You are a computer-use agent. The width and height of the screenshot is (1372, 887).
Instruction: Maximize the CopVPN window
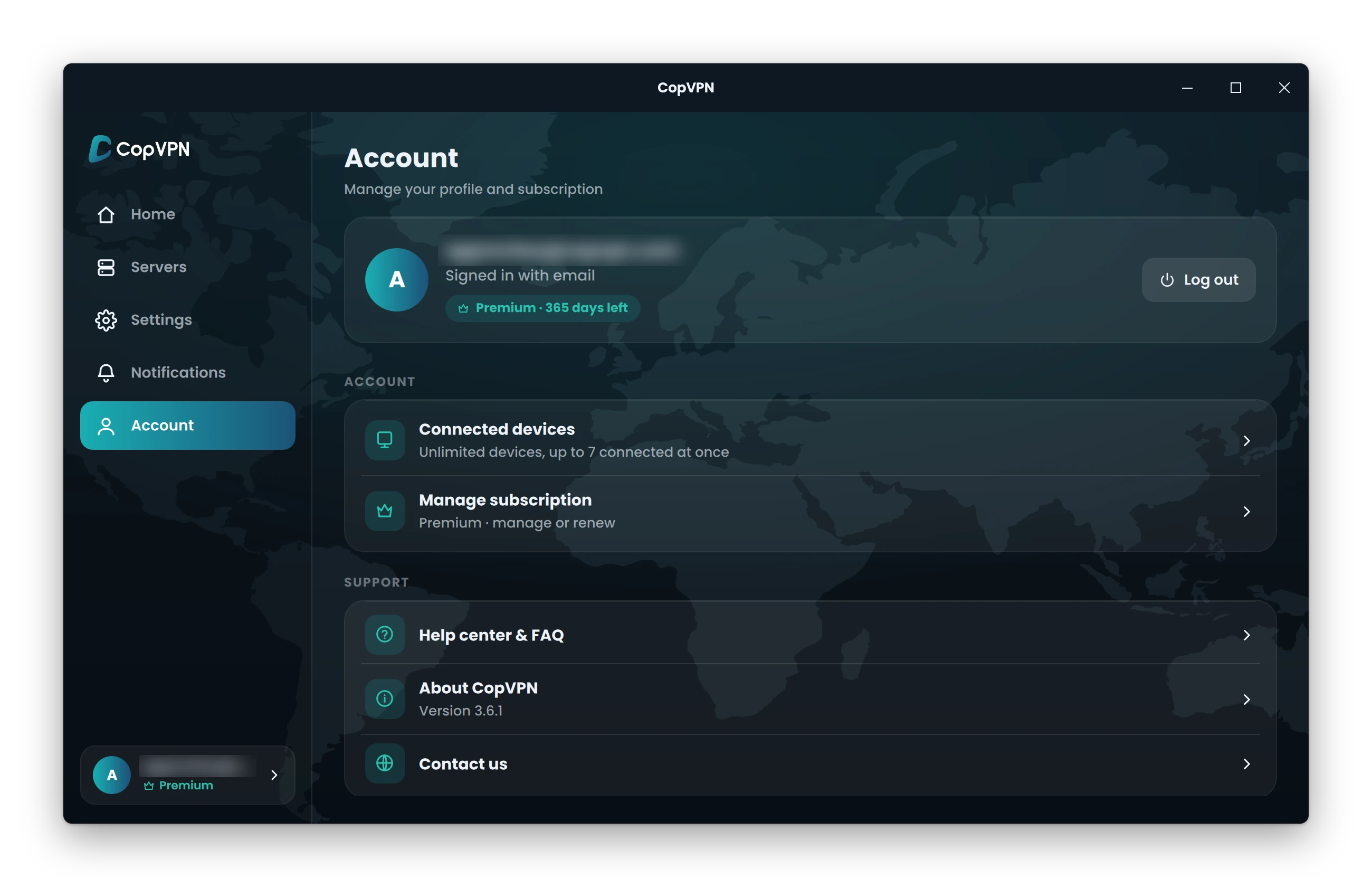click(x=1236, y=88)
